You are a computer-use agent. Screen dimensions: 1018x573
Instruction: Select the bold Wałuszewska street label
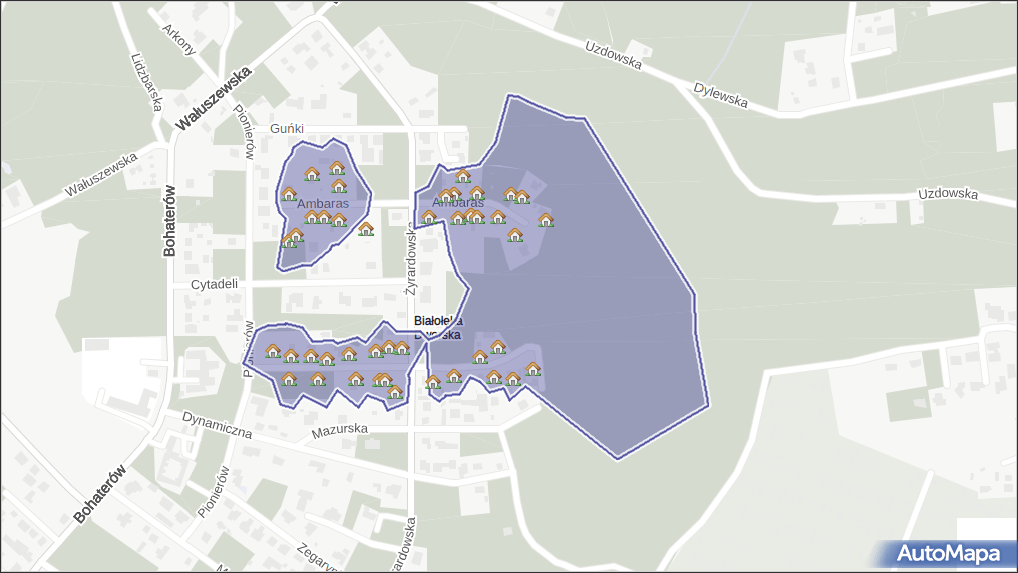coord(213,99)
